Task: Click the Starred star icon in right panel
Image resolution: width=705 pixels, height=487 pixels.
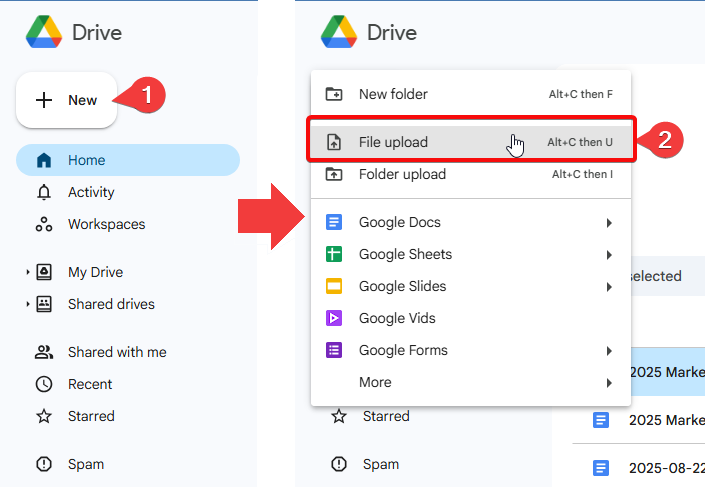Action: coord(339,416)
